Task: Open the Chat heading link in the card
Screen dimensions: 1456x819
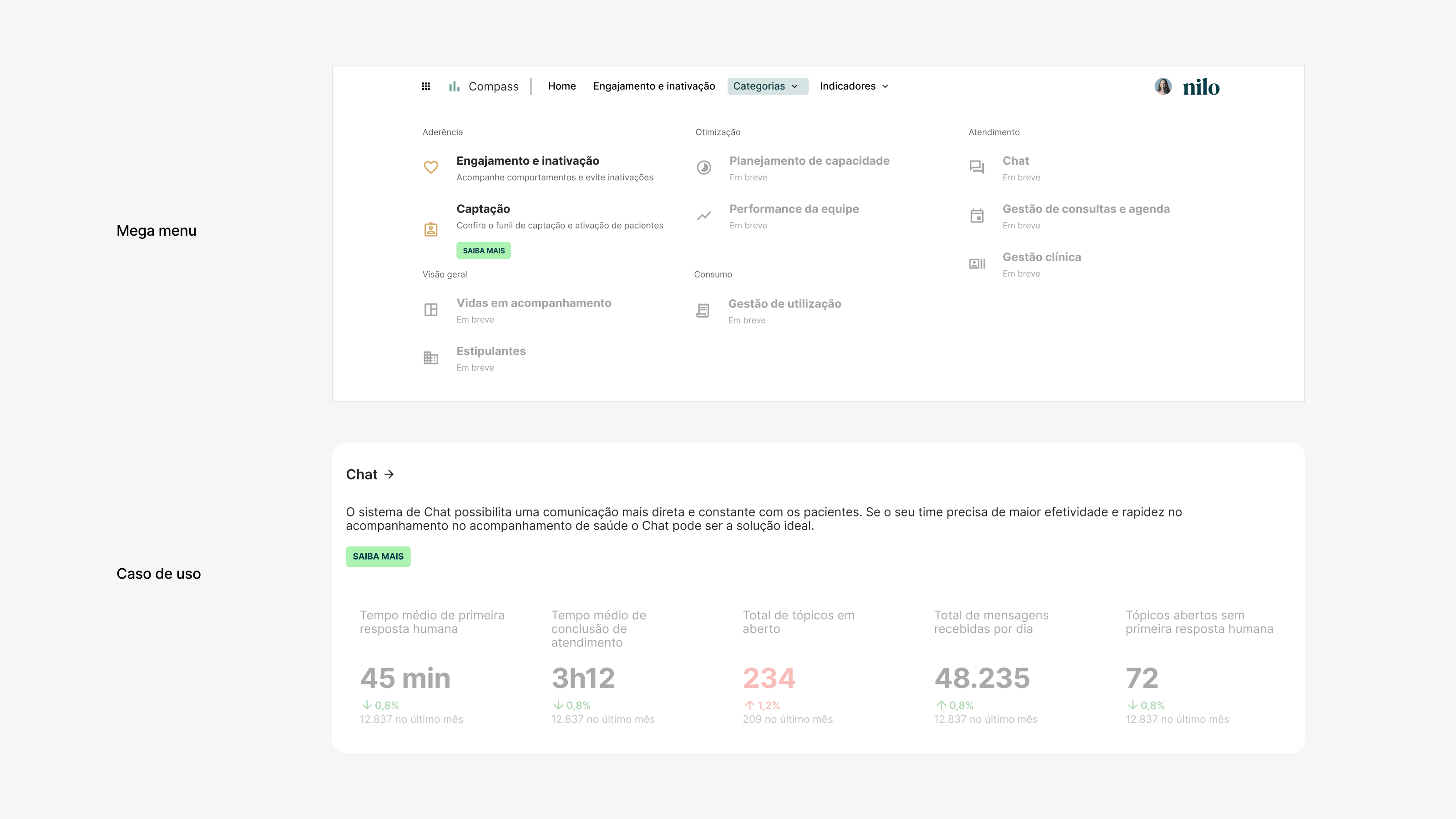Action: click(x=361, y=474)
